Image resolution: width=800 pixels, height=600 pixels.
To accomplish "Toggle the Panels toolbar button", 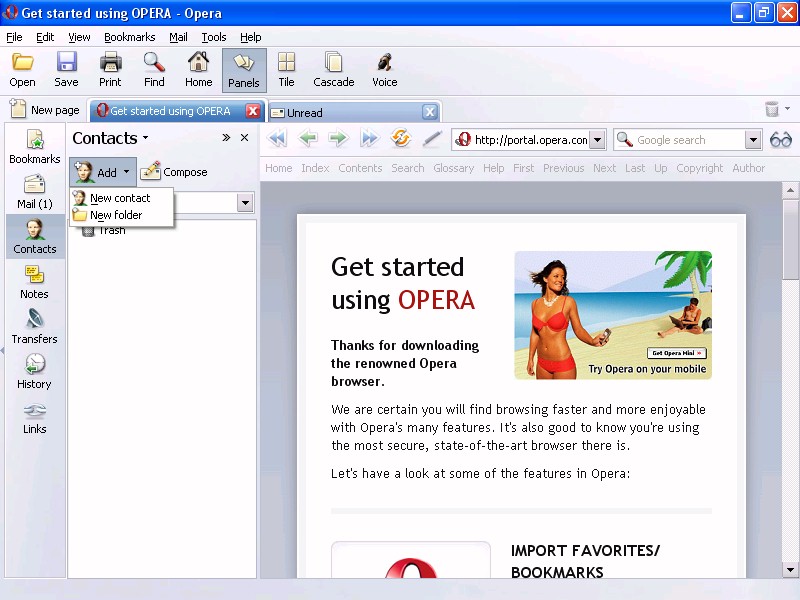I will [x=244, y=70].
